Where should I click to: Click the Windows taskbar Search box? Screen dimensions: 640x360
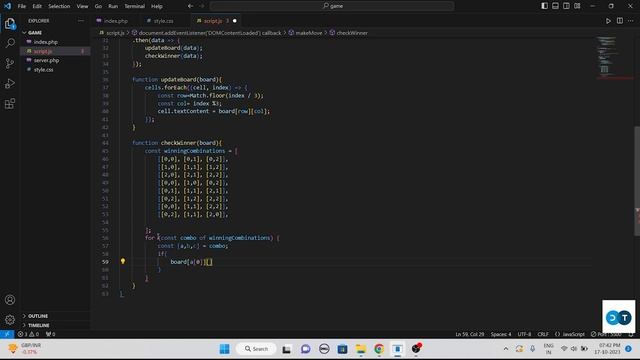coord(256,349)
